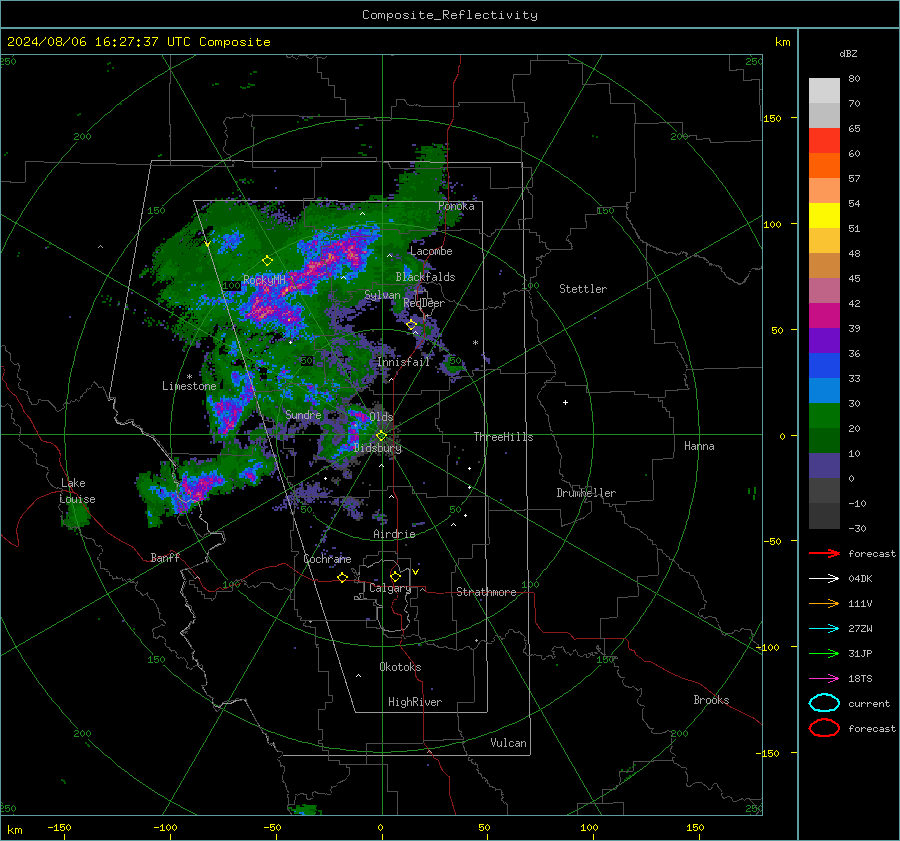Click the Hanna label
900x841 pixels.
point(699,446)
